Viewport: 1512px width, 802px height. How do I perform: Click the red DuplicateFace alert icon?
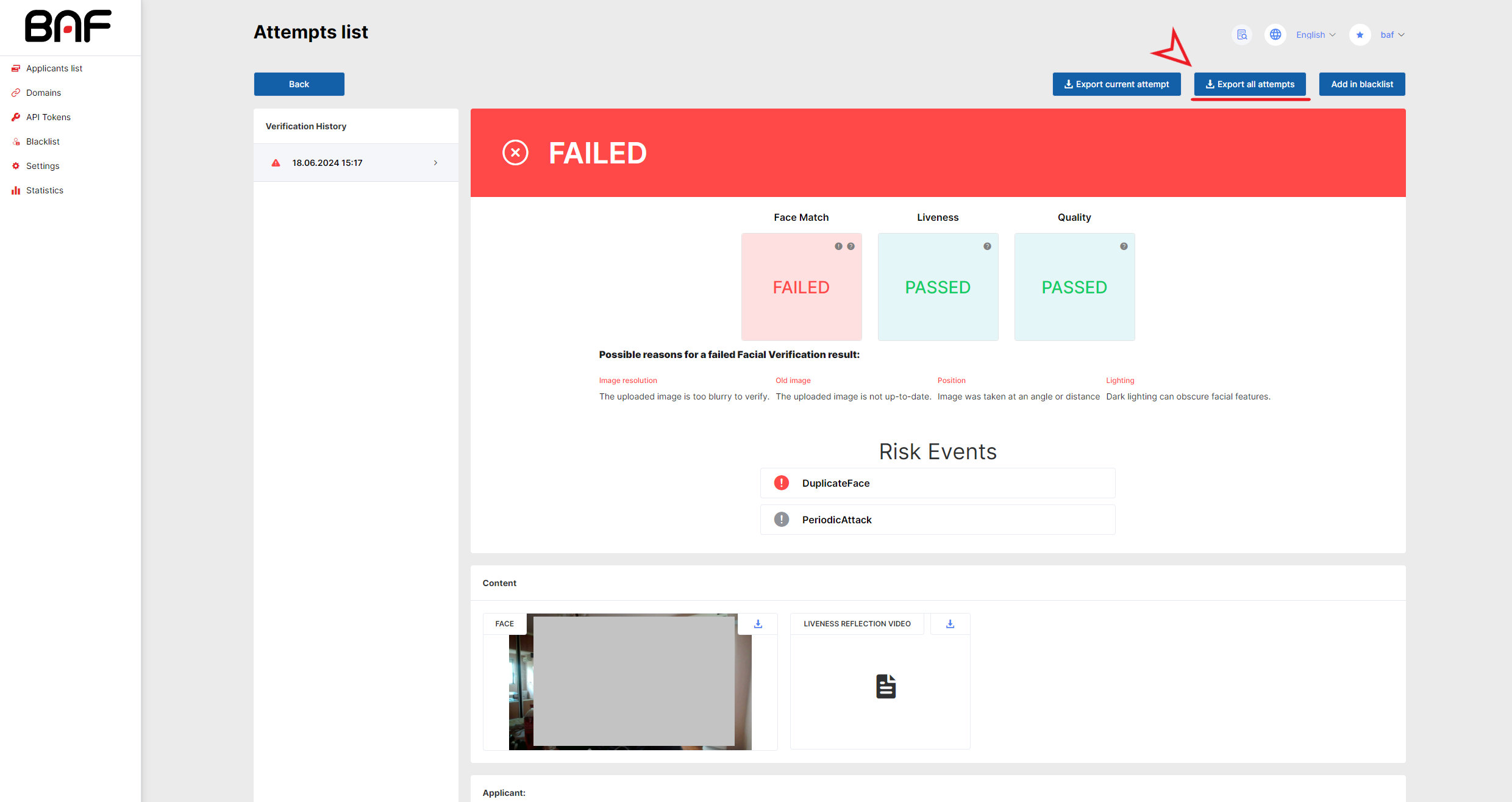(781, 483)
